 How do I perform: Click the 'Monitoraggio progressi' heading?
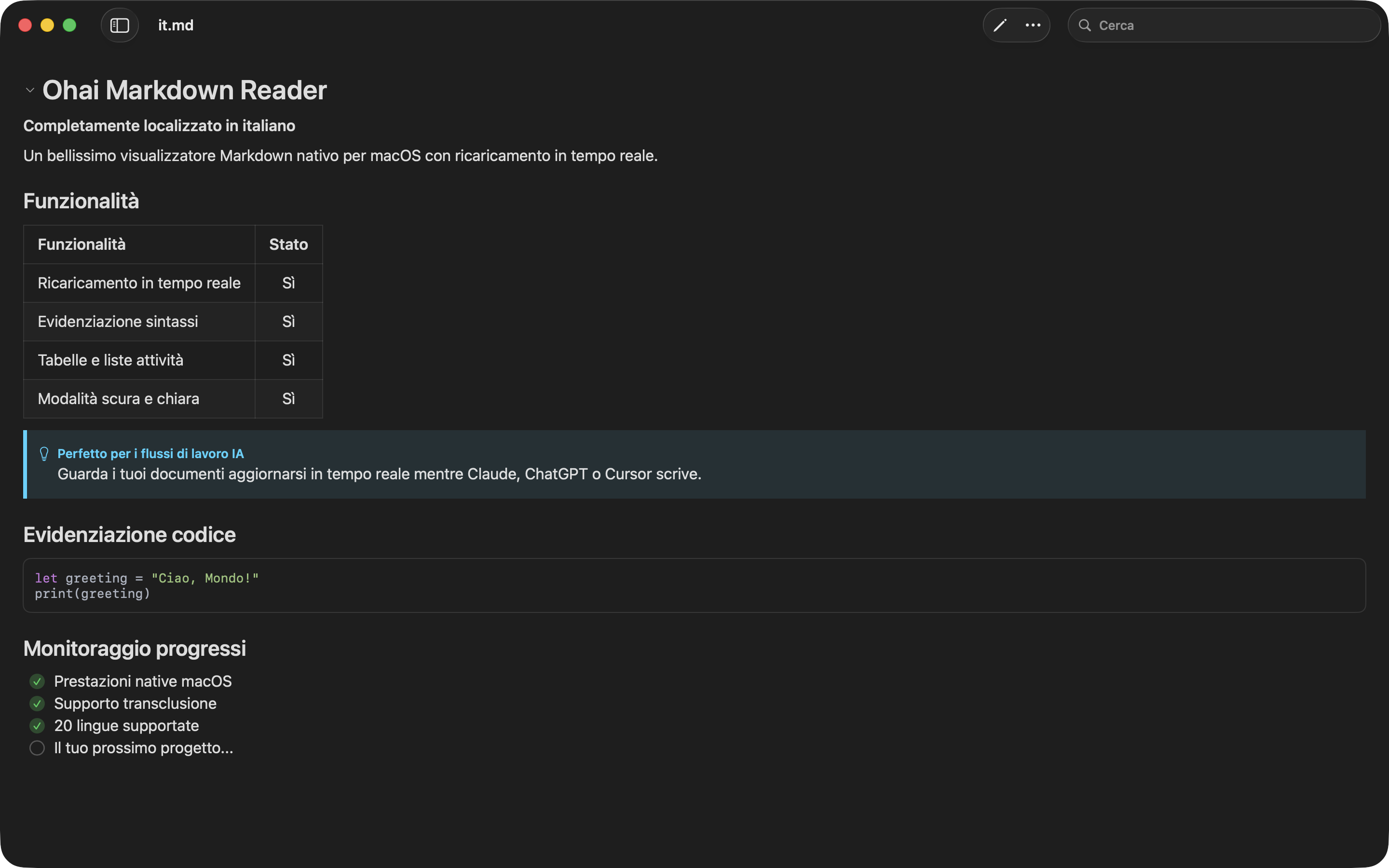click(134, 648)
